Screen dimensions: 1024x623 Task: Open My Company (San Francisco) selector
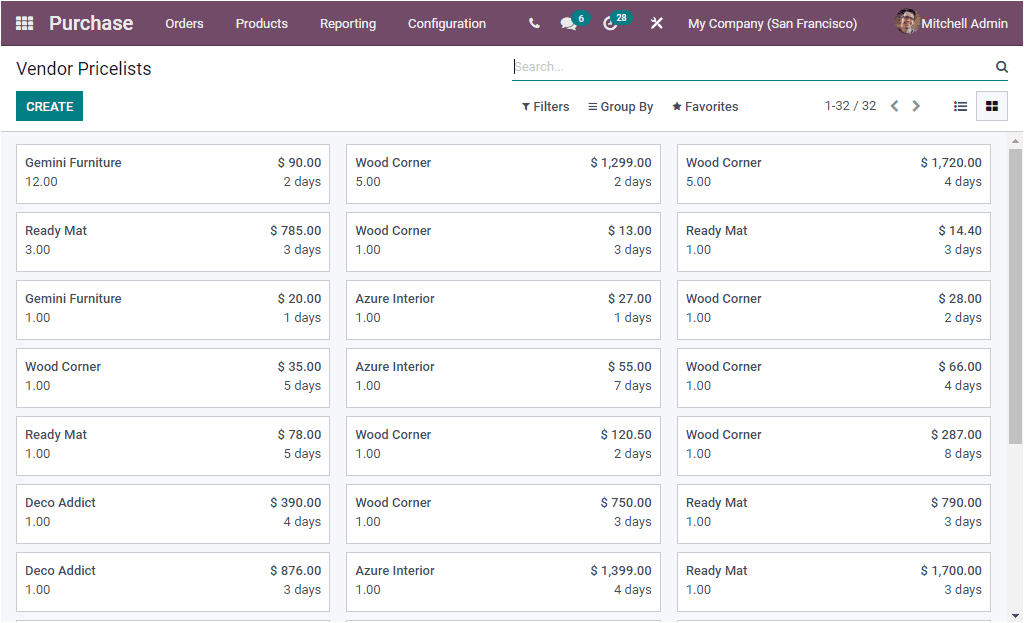pyautogui.click(x=772, y=22)
